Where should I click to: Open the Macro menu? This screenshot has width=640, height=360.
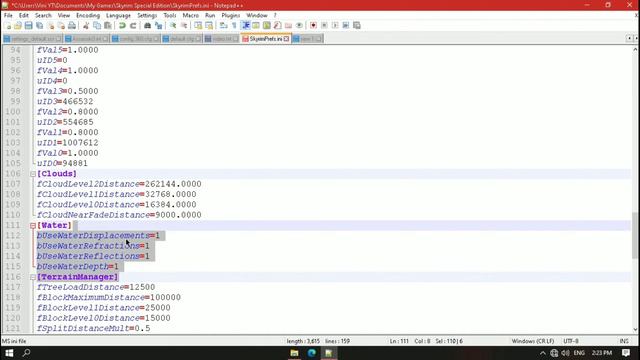coord(191,16)
